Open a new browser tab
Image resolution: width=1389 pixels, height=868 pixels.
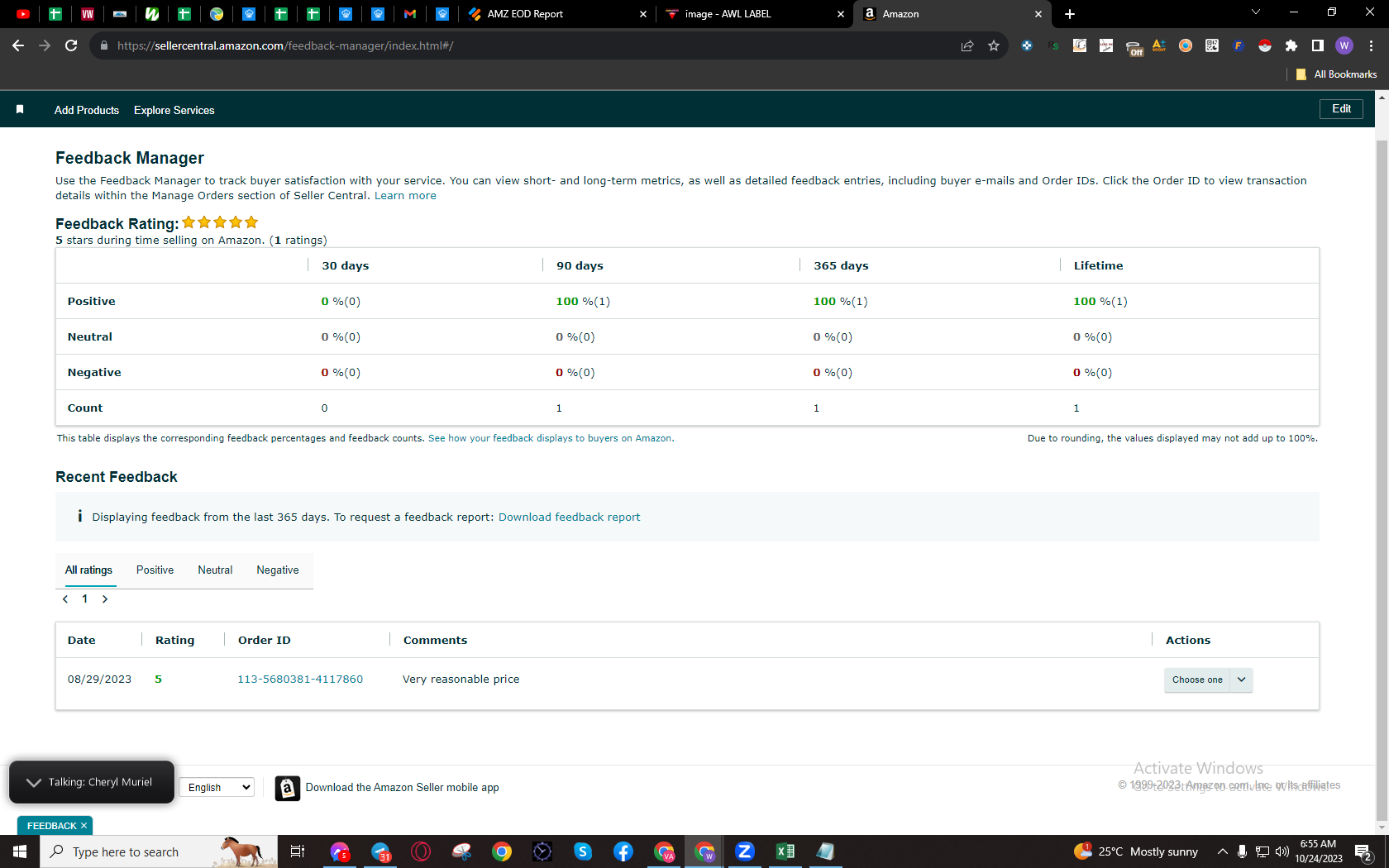point(1070,14)
